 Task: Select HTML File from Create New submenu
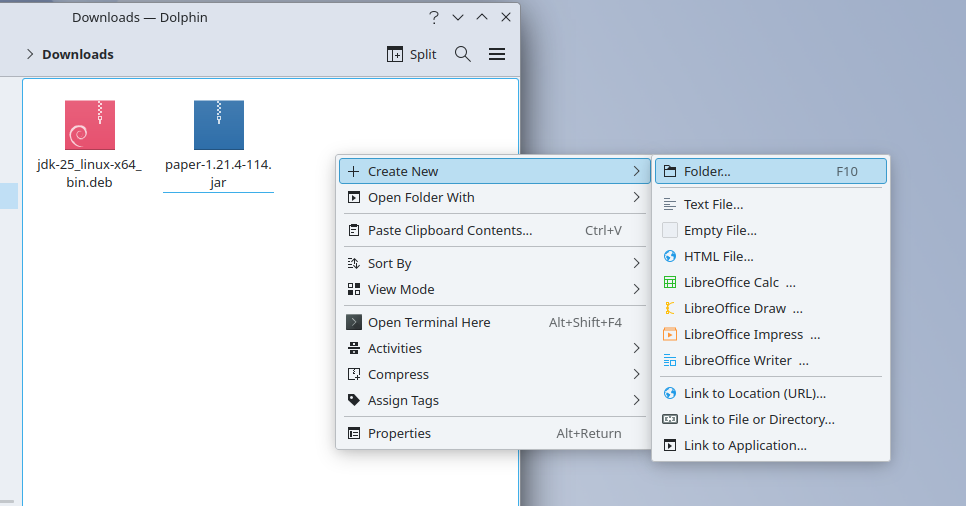click(718, 256)
